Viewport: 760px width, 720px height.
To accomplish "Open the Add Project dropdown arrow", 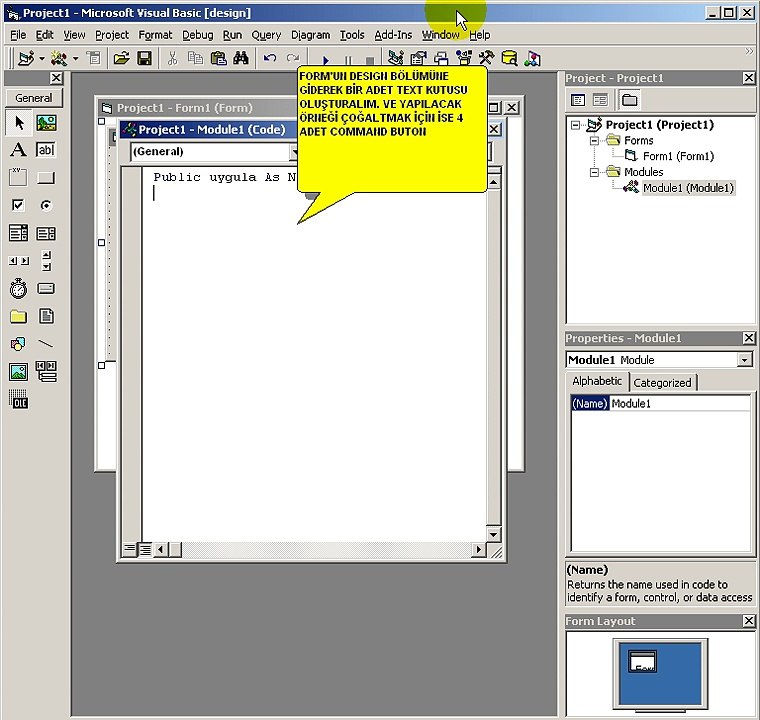I will pos(42,59).
